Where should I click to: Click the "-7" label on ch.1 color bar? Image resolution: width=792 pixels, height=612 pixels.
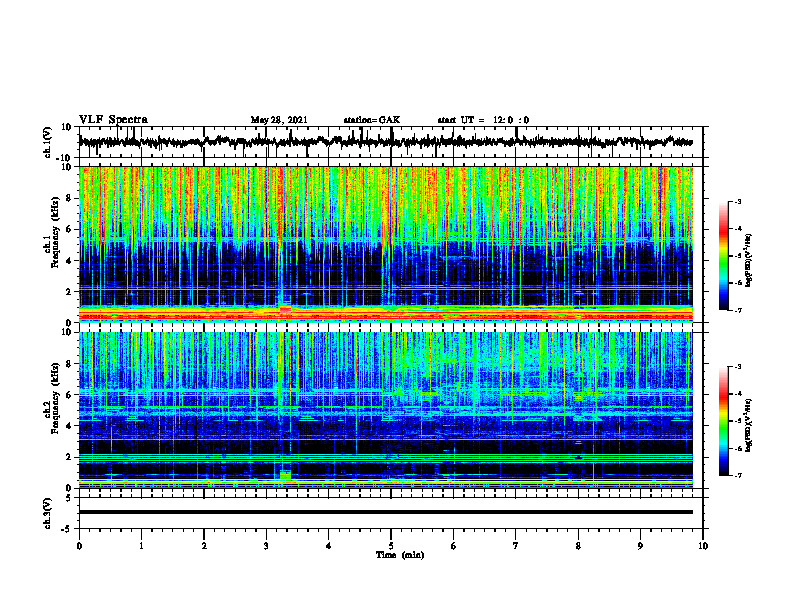coord(738,310)
